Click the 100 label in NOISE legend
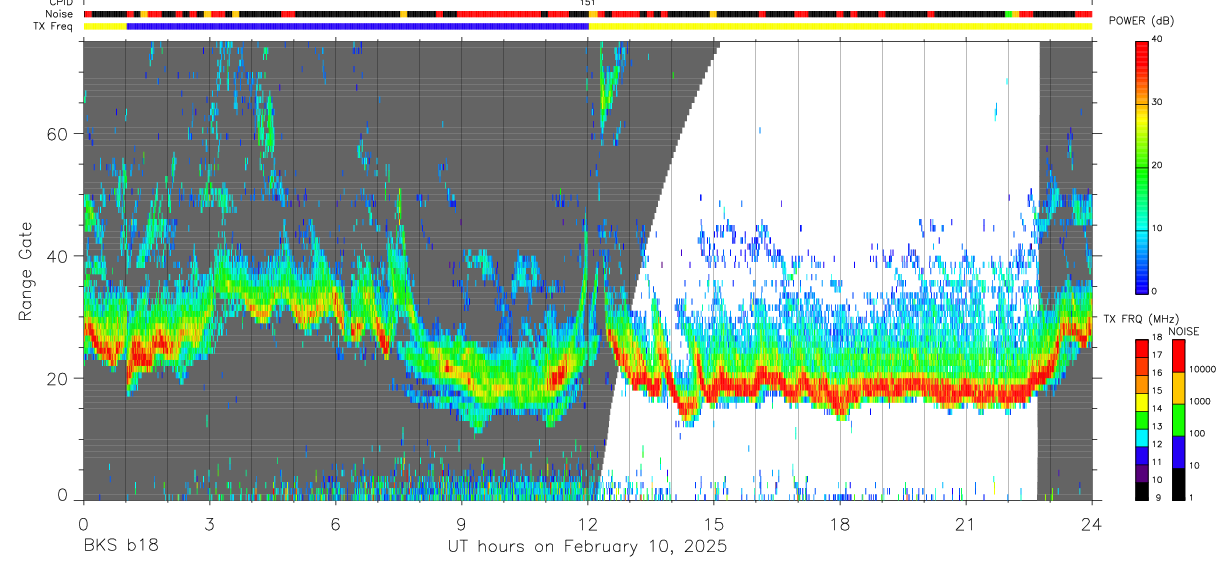 (1199, 433)
